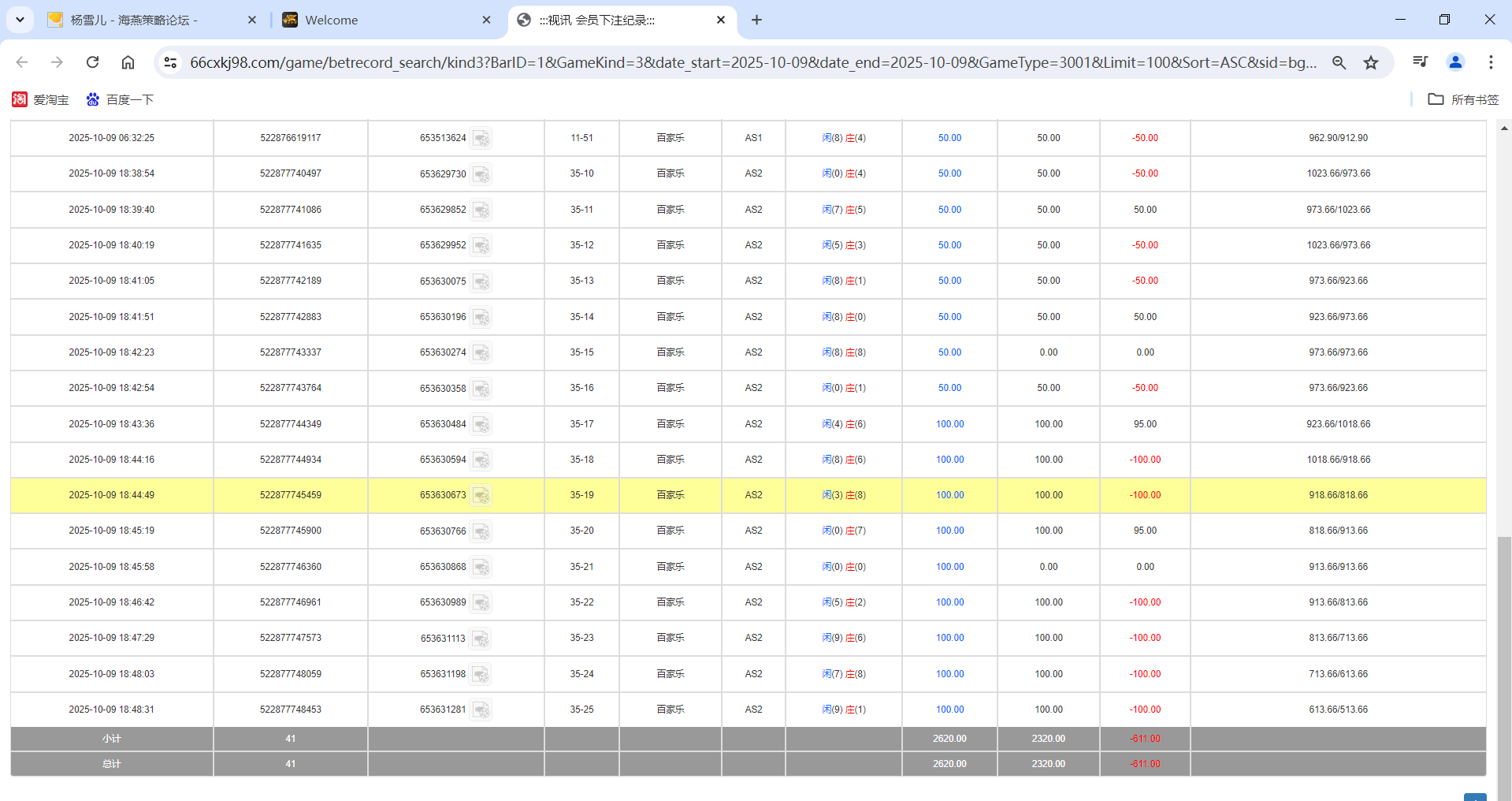The image size is (1512, 801).
Task: Open the 所有书签 bookmarks folder
Action: tap(1462, 99)
